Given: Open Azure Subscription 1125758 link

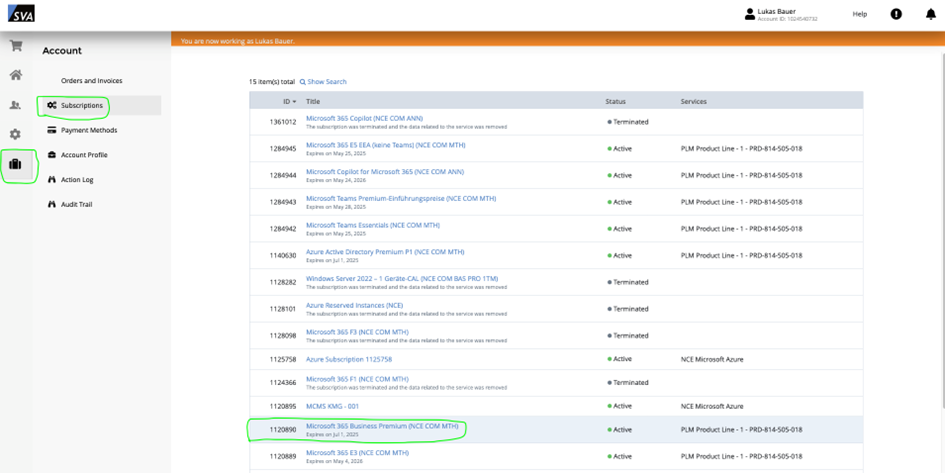Looking at the screenshot, I should click(349, 359).
